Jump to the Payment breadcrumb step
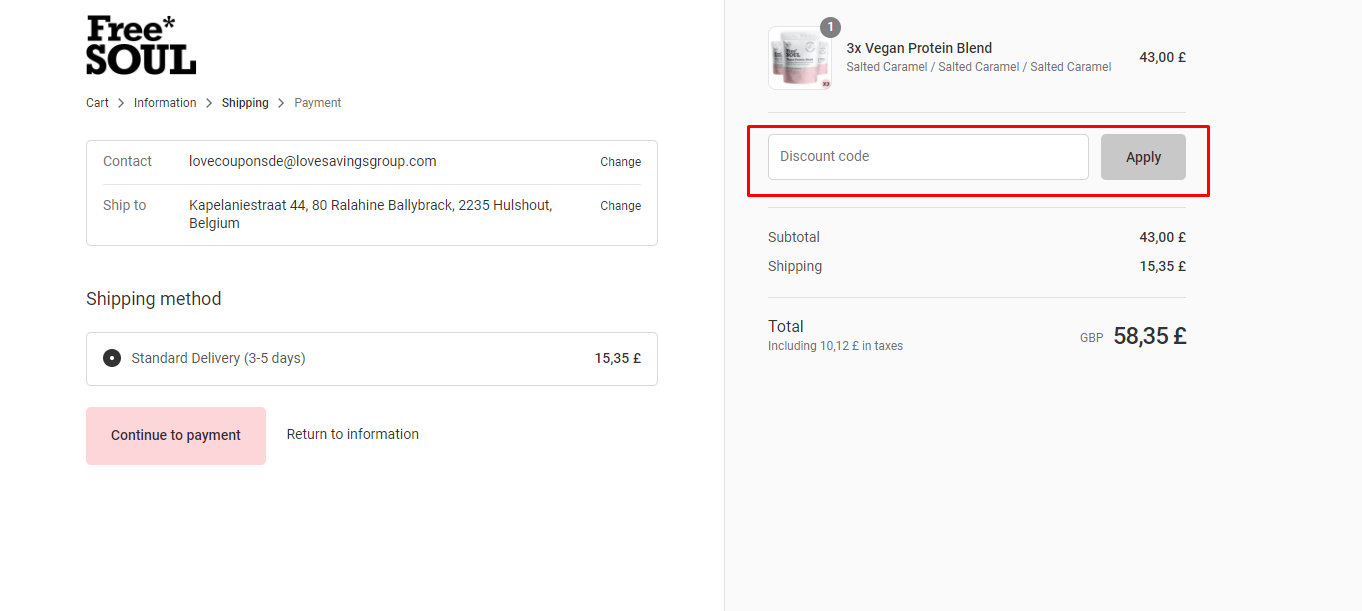This screenshot has height=611, width=1362. pos(318,103)
